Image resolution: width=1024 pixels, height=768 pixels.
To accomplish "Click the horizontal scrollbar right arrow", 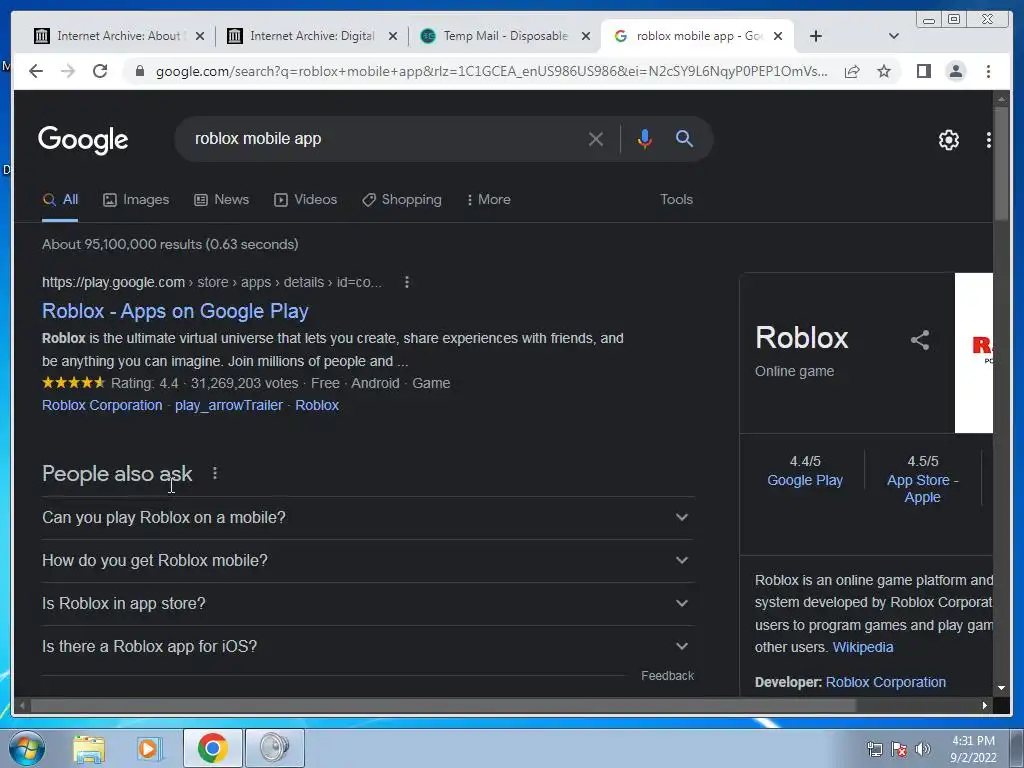I will (x=984, y=705).
